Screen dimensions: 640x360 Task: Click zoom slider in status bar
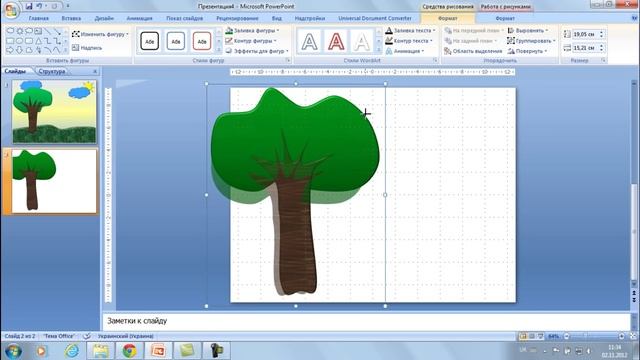593,336
